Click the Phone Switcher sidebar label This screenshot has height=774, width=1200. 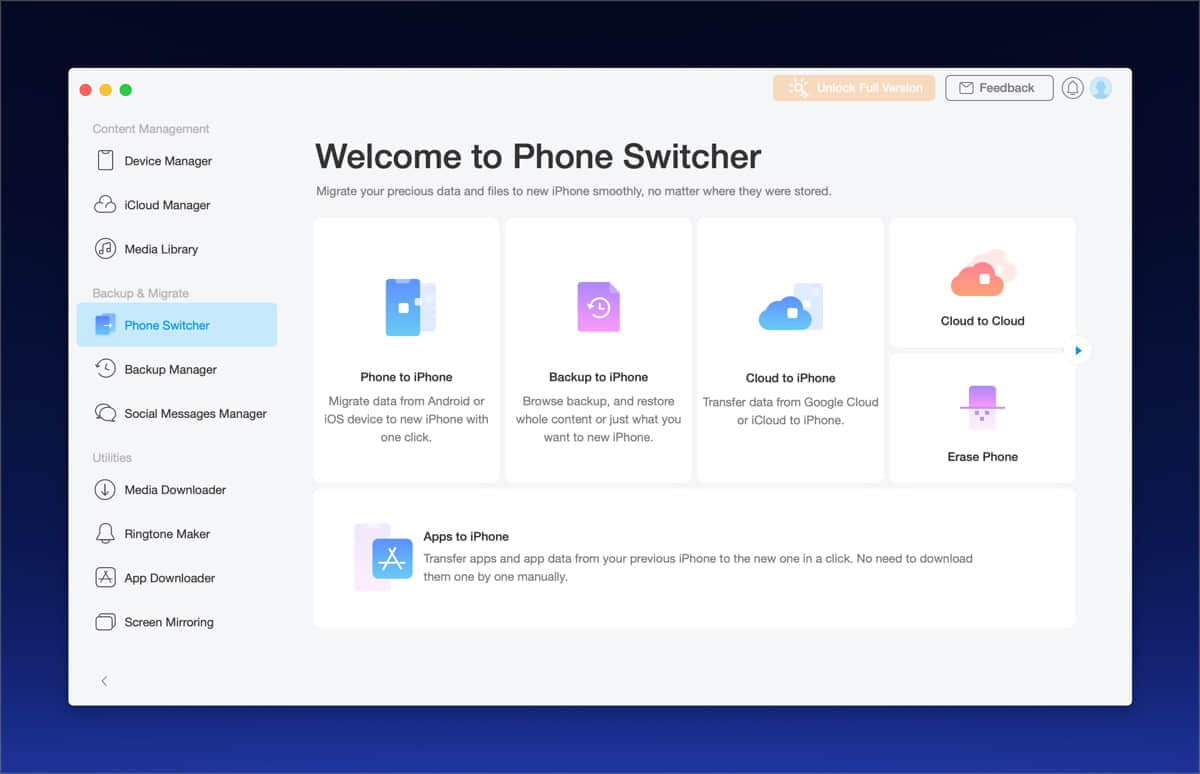[x=167, y=325]
